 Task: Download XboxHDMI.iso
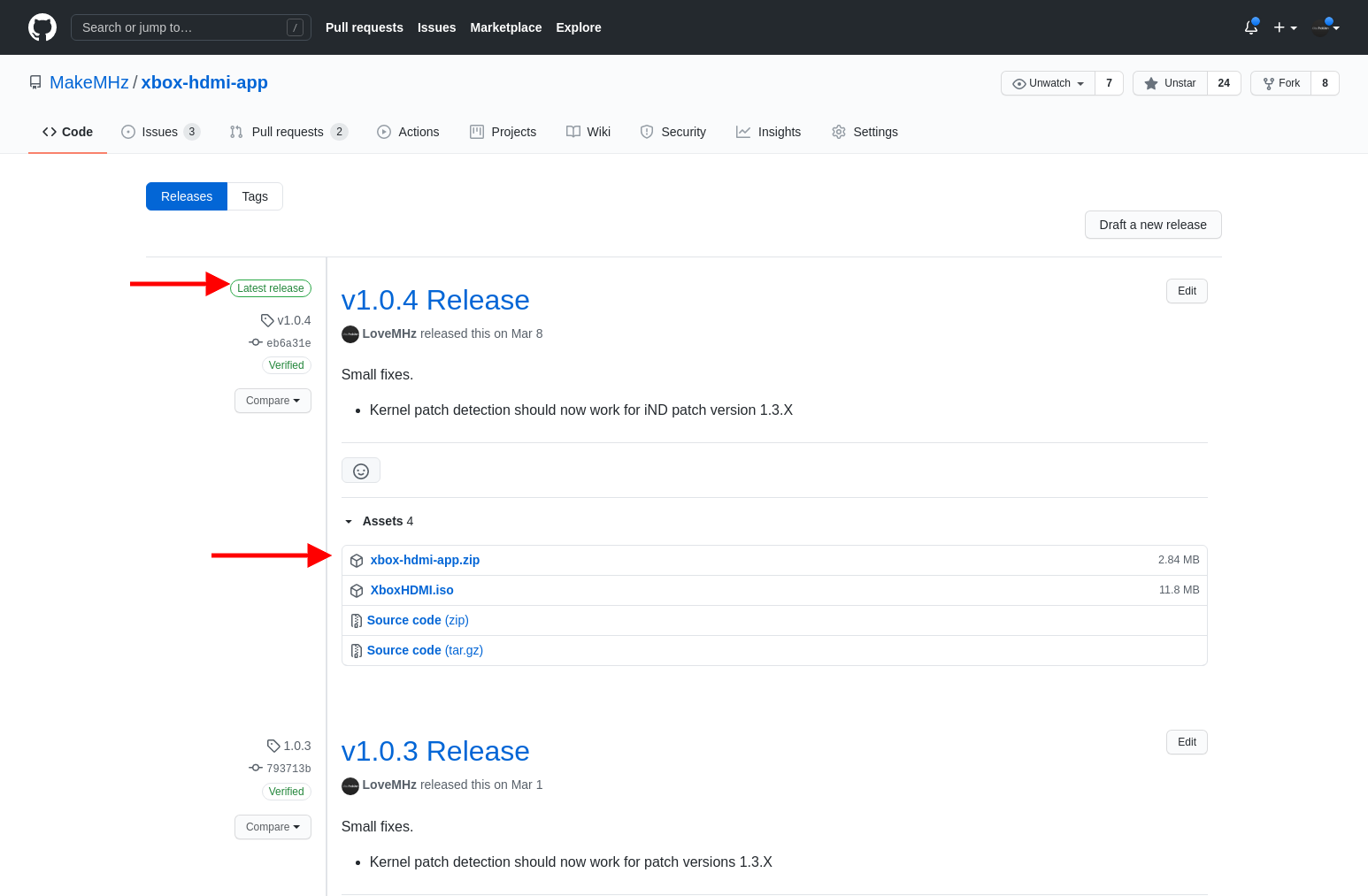pos(411,590)
